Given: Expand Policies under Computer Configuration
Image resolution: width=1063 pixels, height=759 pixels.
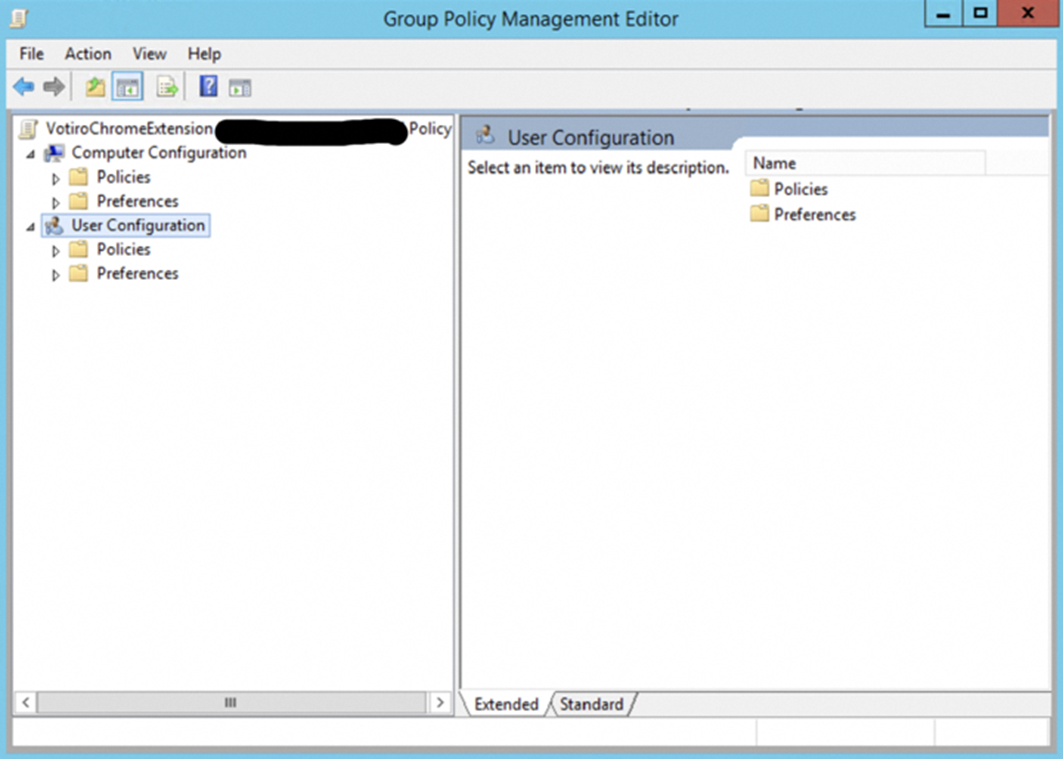Looking at the screenshot, I should [x=56, y=179].
